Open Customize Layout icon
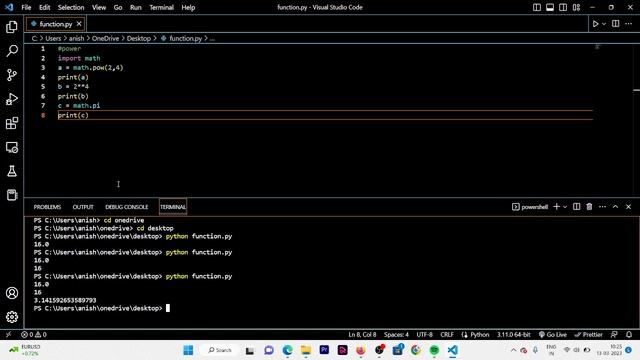640x360 pixels. [576, 7]
